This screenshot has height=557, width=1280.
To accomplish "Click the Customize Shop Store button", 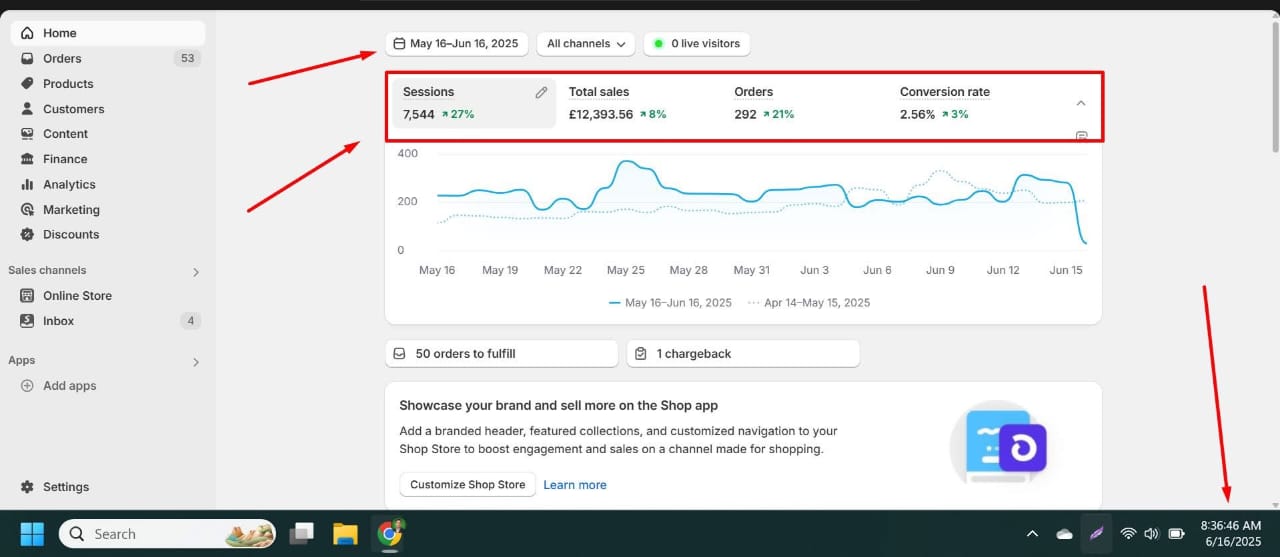I will (x=467, y=485).
